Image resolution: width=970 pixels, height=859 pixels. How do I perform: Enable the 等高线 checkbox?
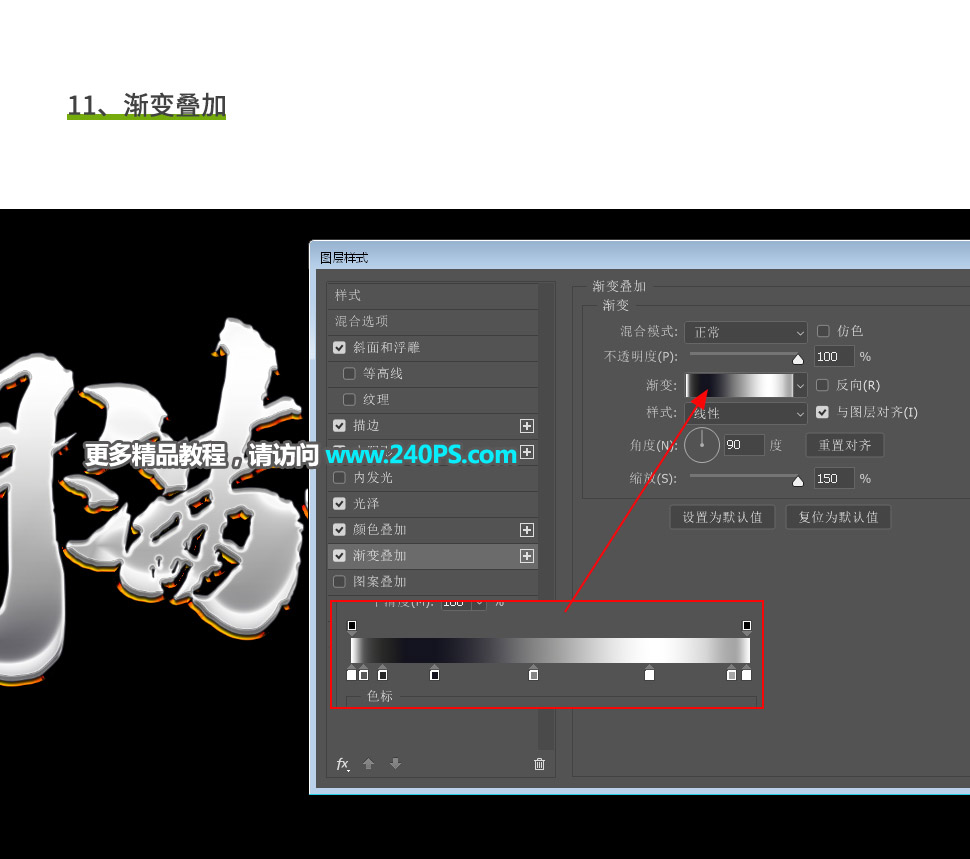pyautogui.click(x=348, y=373)
